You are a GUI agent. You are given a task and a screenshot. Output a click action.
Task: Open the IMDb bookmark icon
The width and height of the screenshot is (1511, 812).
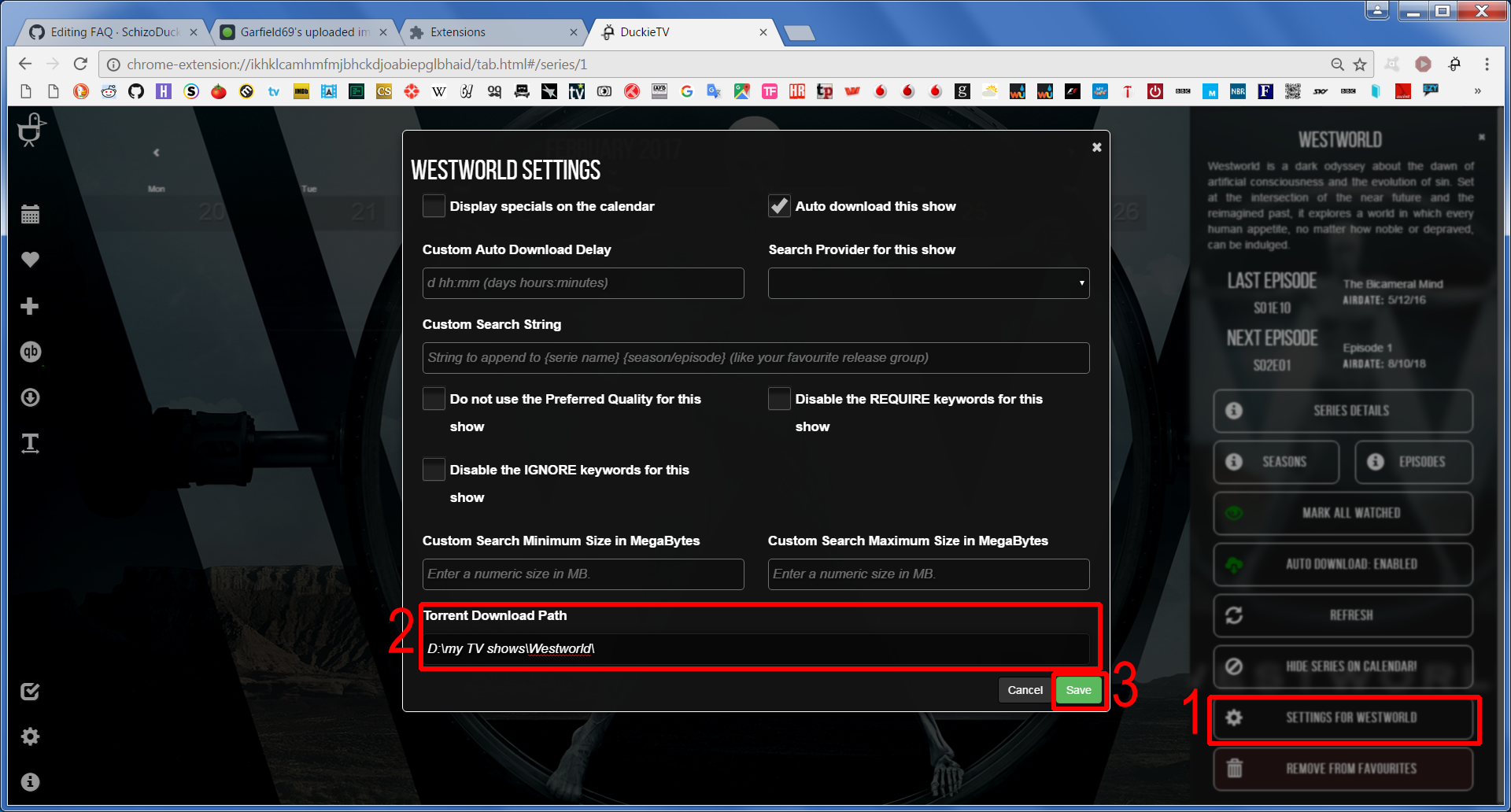[x=301, y=91]
